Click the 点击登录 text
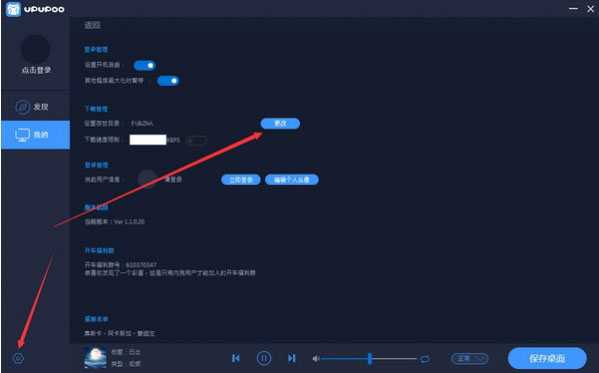 [x=36, y=70]
